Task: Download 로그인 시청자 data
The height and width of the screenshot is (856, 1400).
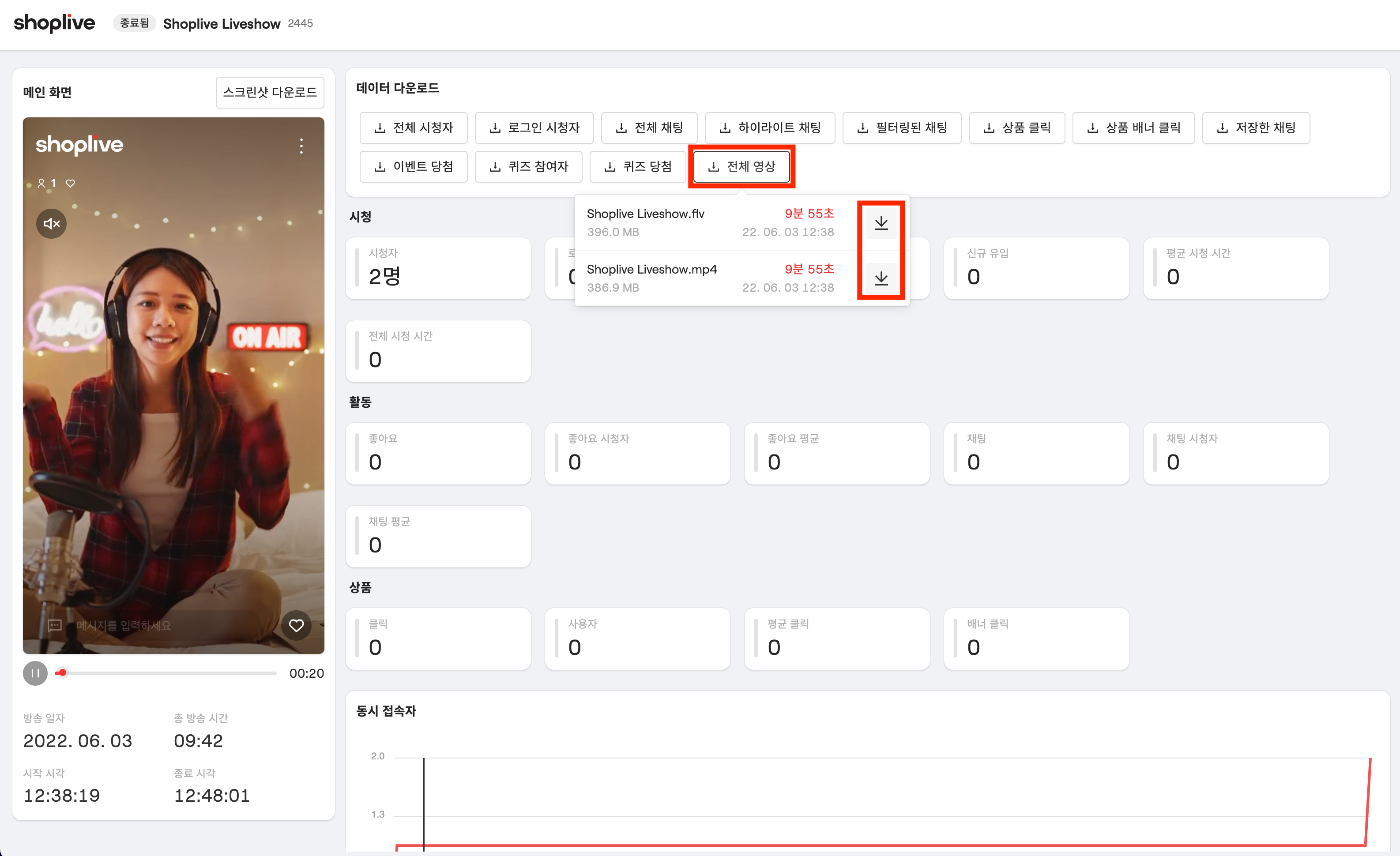Action: click(x=534, y=128)
